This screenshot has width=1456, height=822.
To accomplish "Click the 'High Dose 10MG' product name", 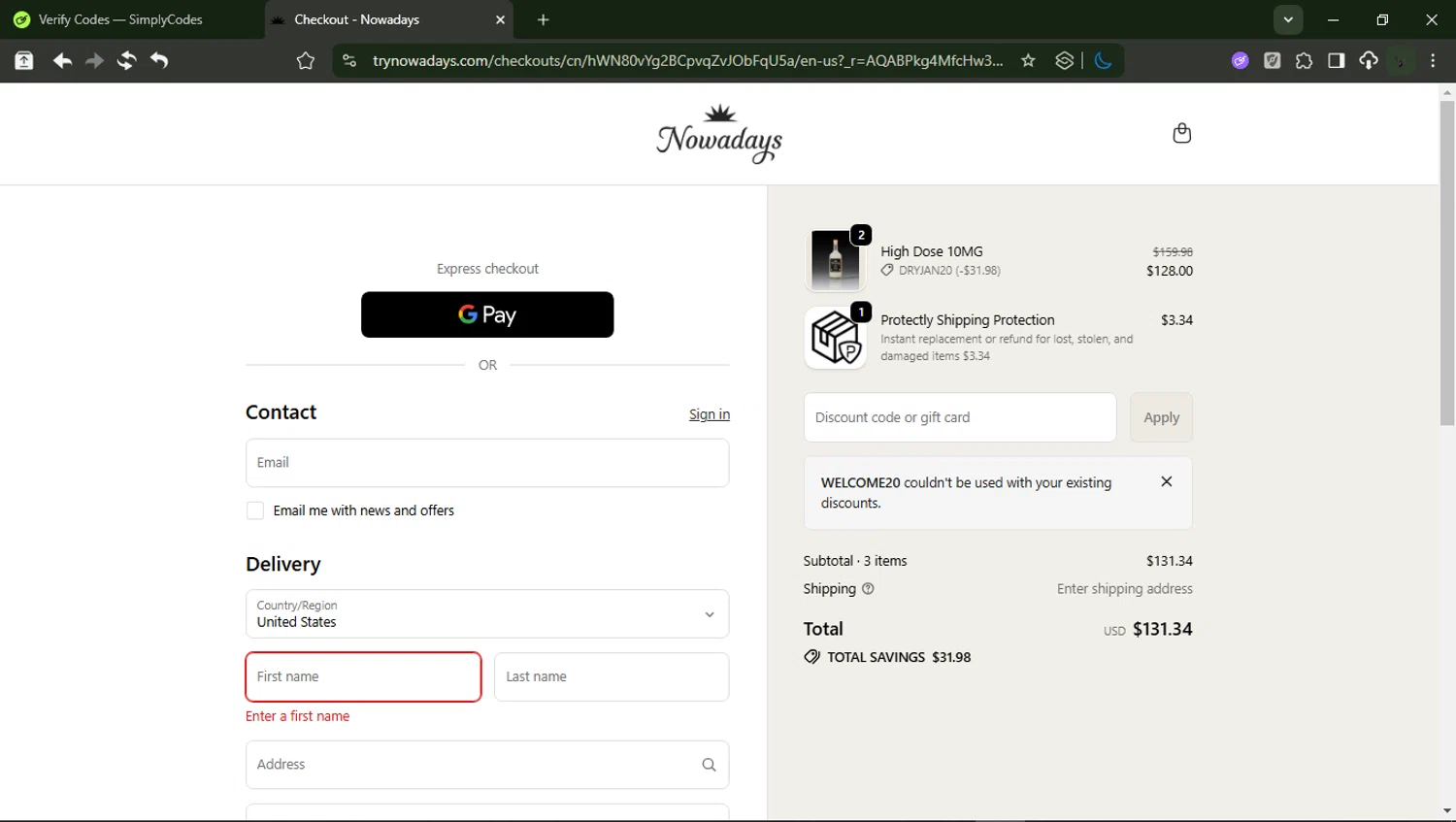I will [932, 251].
